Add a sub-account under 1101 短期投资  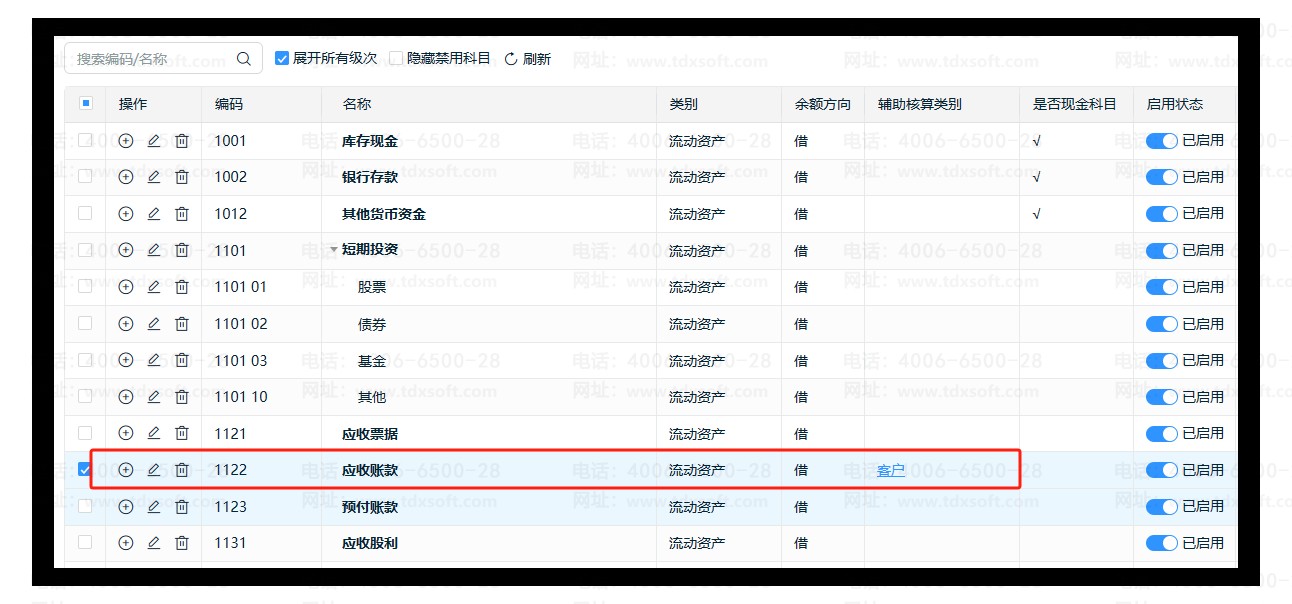click(125, 250)
